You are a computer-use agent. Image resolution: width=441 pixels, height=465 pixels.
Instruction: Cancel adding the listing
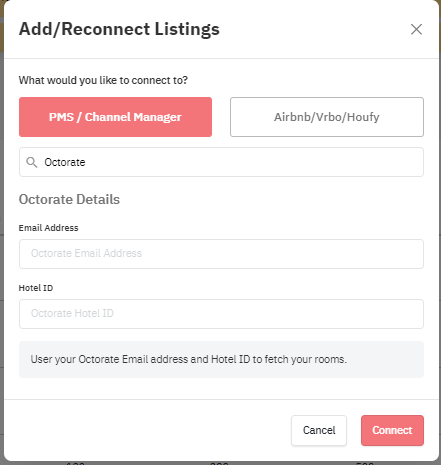319,430
